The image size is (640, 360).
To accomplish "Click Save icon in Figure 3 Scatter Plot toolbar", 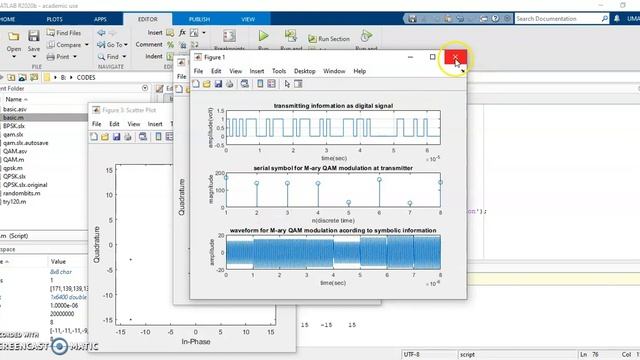I will click(x=116, y=137).
